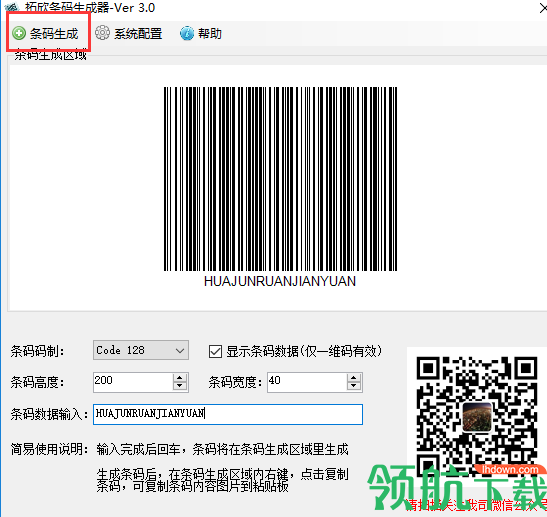Click the 条码码制 label
Screen dimensions: 547x517
(x=37, y=351)
